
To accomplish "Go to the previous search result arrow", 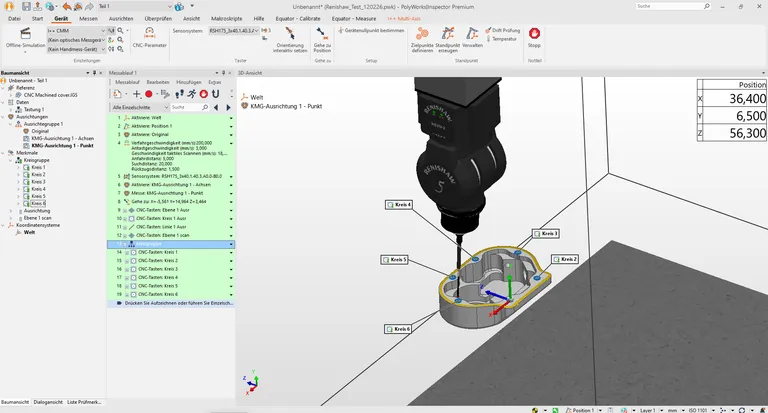I will click(216, 107).
